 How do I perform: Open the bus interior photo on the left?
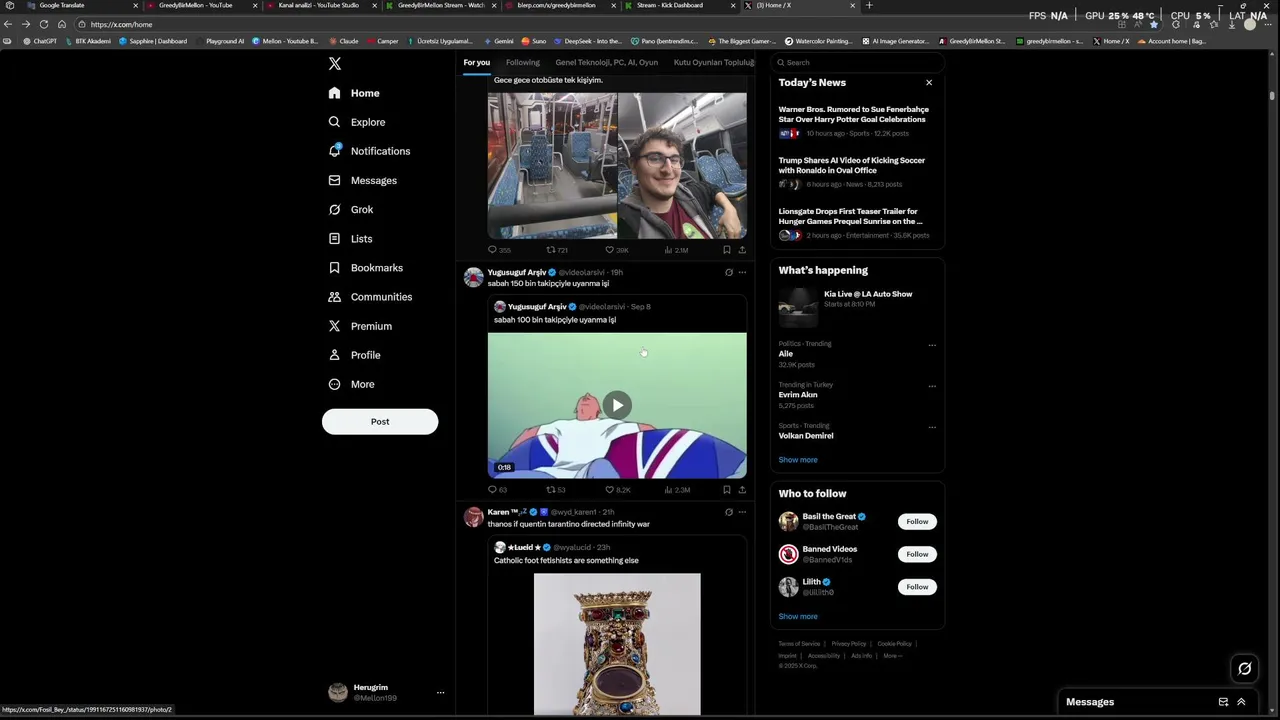[x=552, y=165]
